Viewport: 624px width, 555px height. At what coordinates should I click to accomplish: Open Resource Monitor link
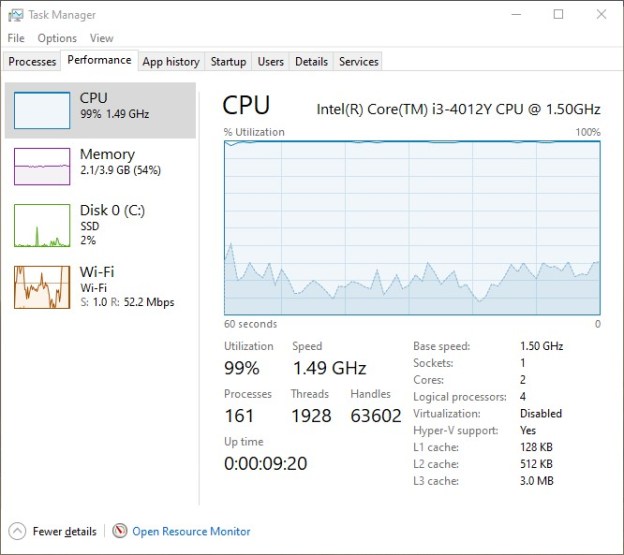coord(191,531)
